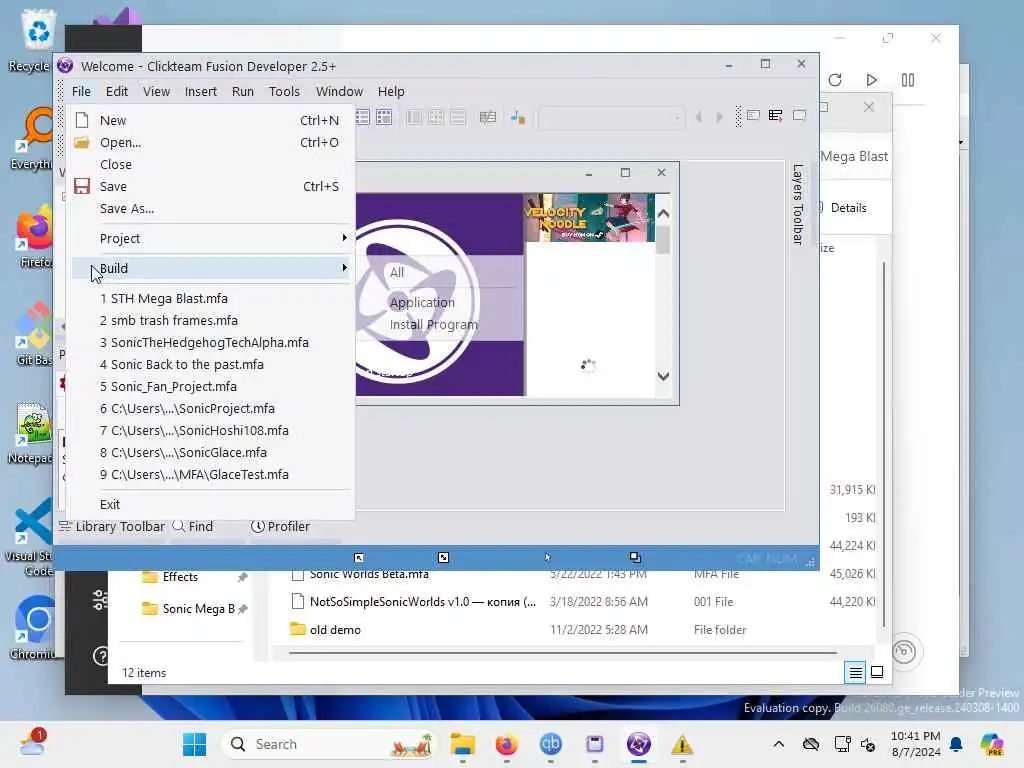Switch Explorer to large thumbnails view icon
Image resolution: width=1024 pixels, height=768 pixels.
pyautogui.click(x=877, y=672)
